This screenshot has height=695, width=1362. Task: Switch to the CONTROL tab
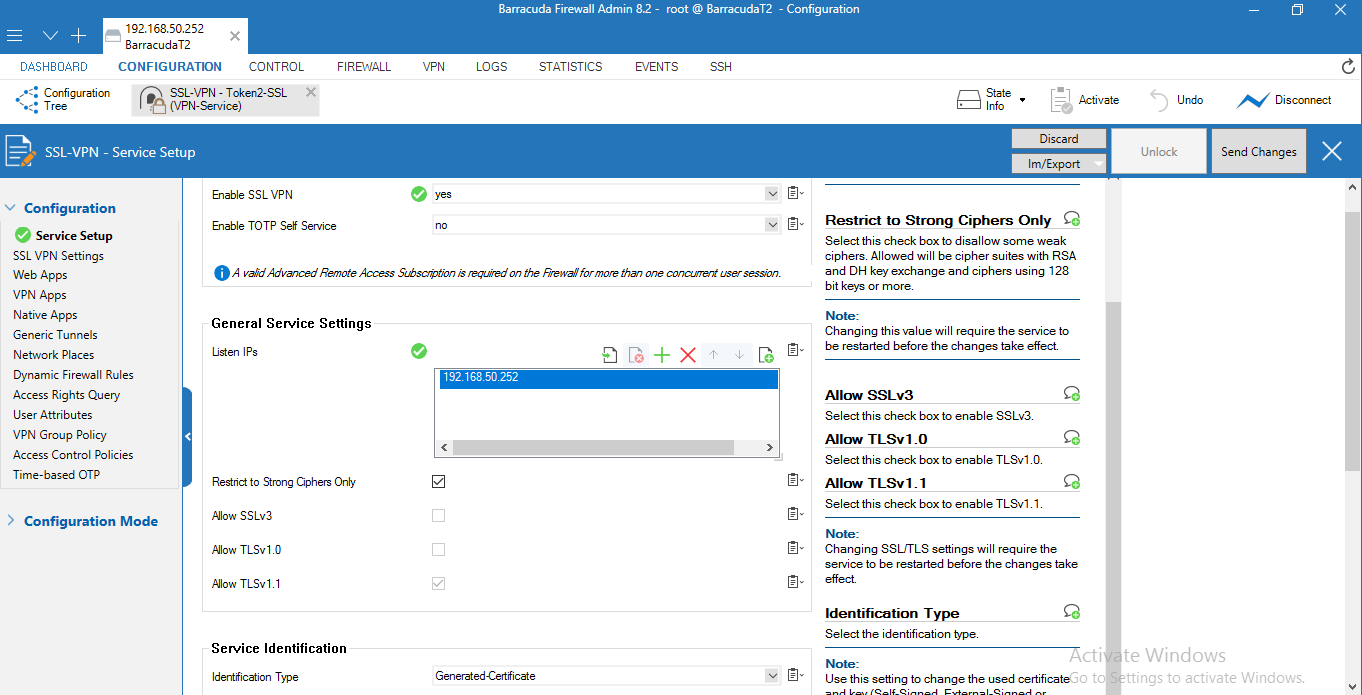coord(276,67)
